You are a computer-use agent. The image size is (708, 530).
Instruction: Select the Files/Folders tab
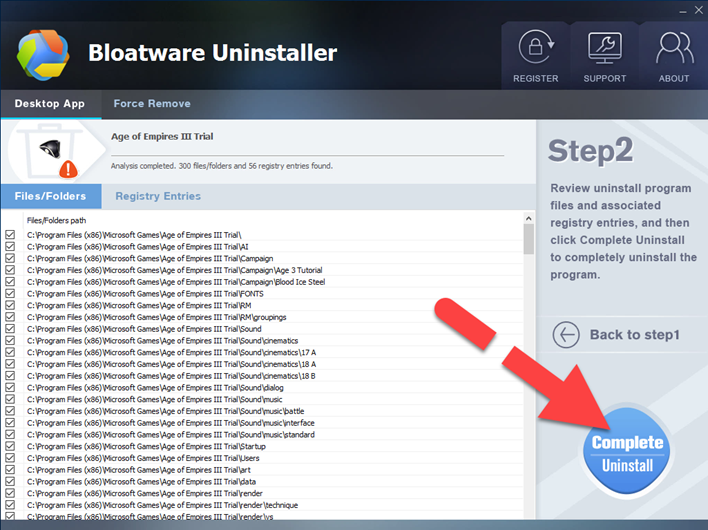[51, 196]
